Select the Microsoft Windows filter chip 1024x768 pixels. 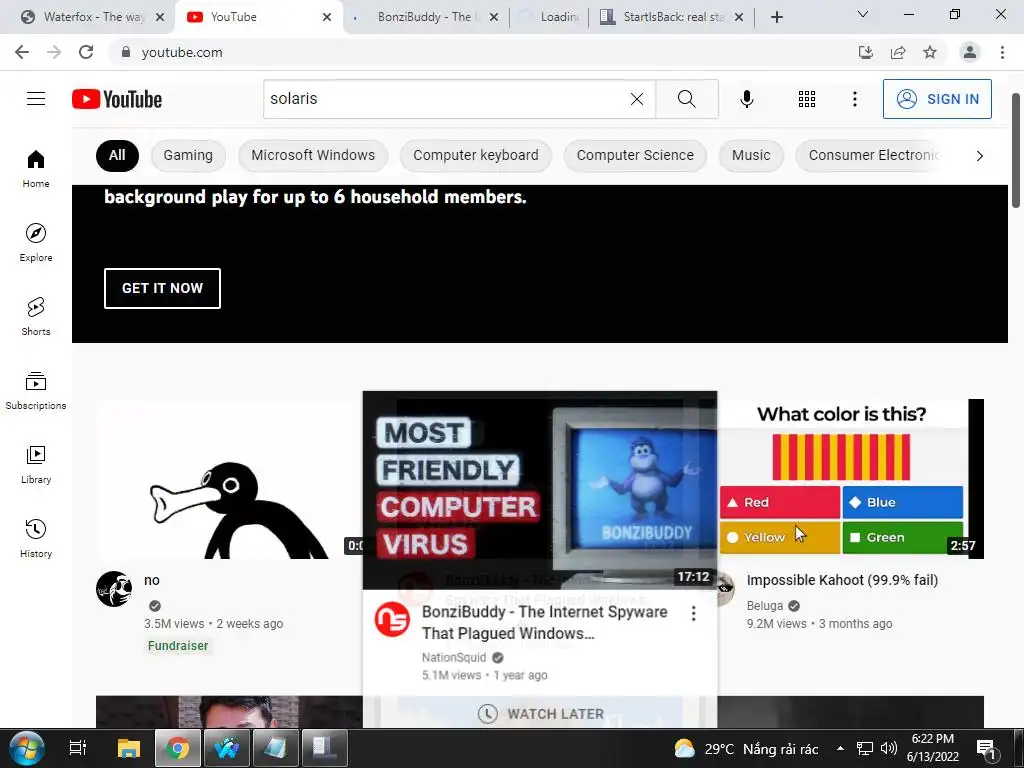[x=313, y=155]
